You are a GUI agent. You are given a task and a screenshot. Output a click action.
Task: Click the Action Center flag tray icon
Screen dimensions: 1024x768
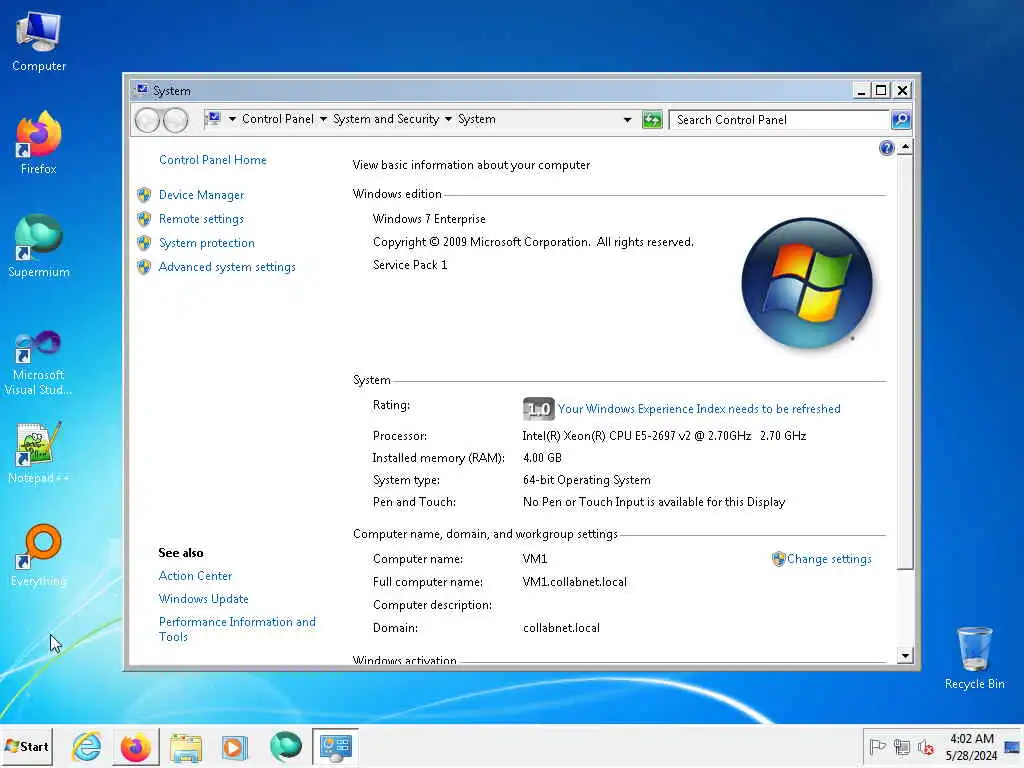click(x=877, y=746)
